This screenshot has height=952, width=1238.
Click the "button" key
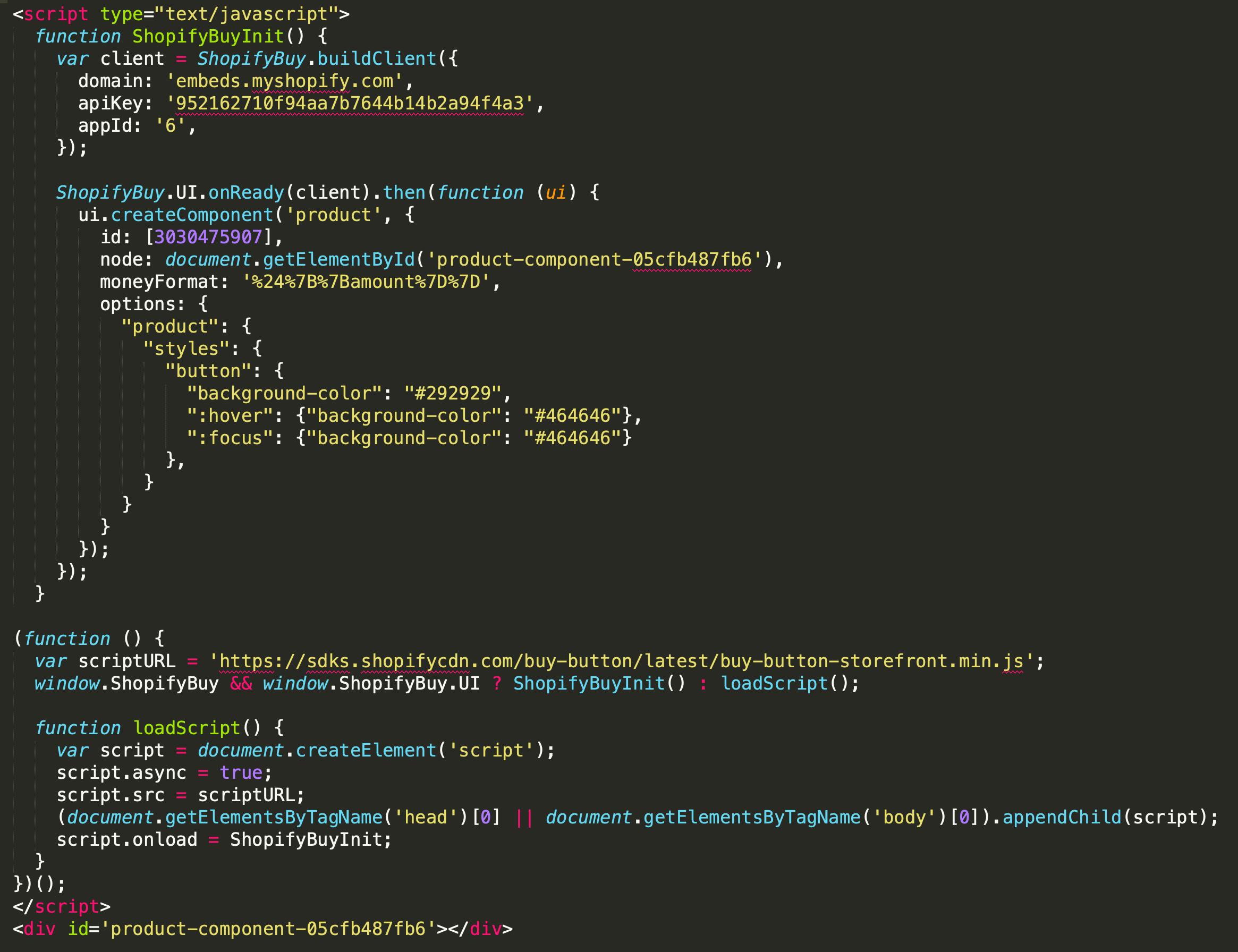click(208, 371)
